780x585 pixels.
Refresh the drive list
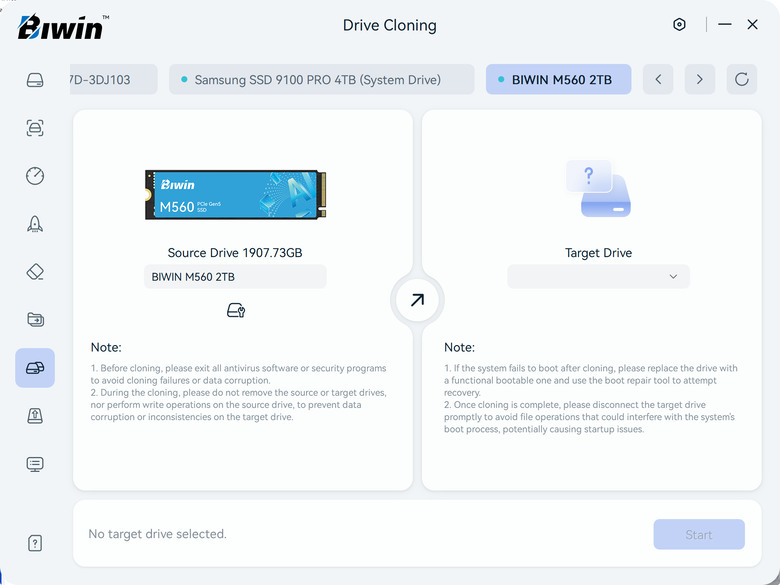coord(742,80)
